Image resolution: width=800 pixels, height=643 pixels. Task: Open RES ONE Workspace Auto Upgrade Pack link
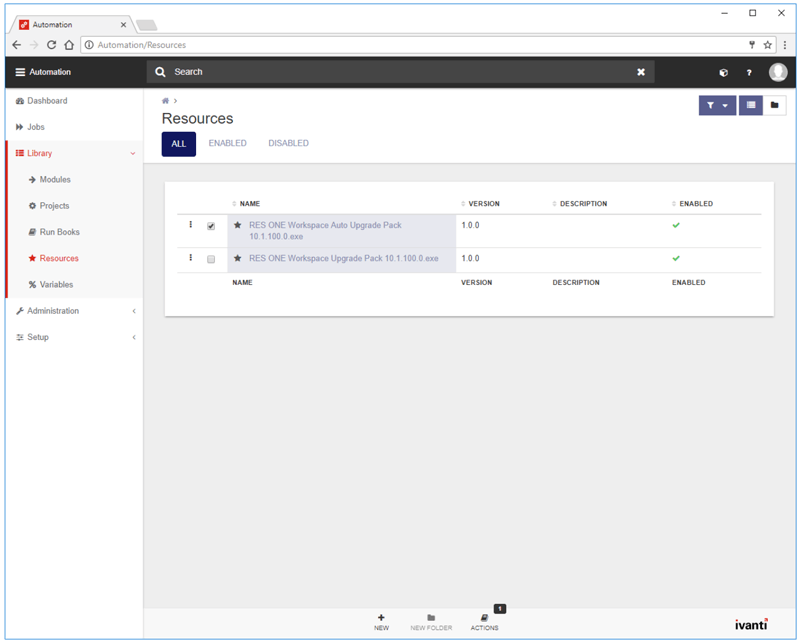[x=325, y=231]
